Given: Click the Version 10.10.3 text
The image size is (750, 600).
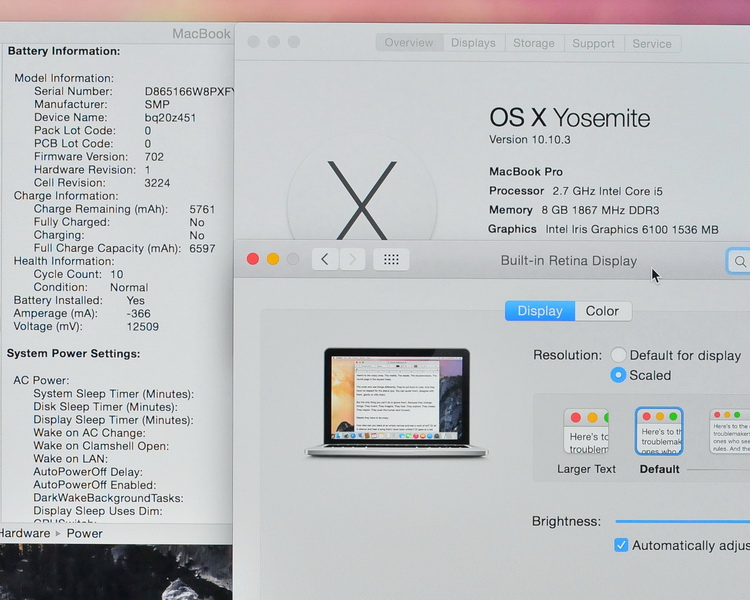Looking at the screenshot, I should (x=529, y=140).
